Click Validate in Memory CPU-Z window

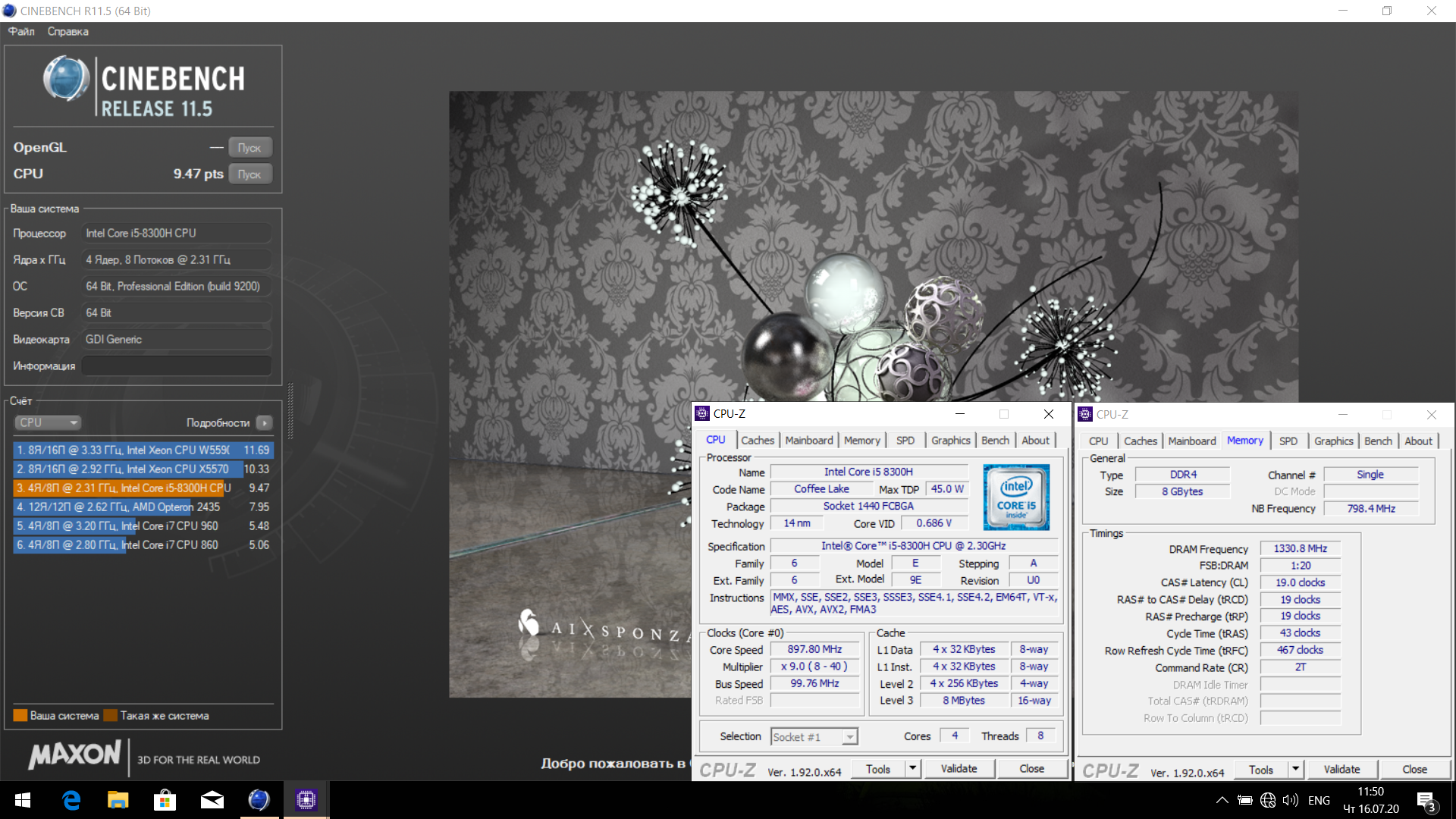pos(1341,769)
